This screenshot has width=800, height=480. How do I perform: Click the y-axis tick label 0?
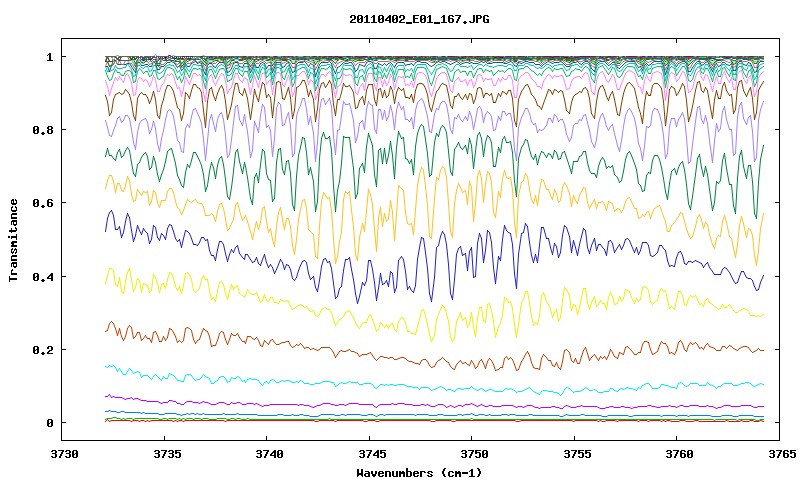click(x=49, y=423)
